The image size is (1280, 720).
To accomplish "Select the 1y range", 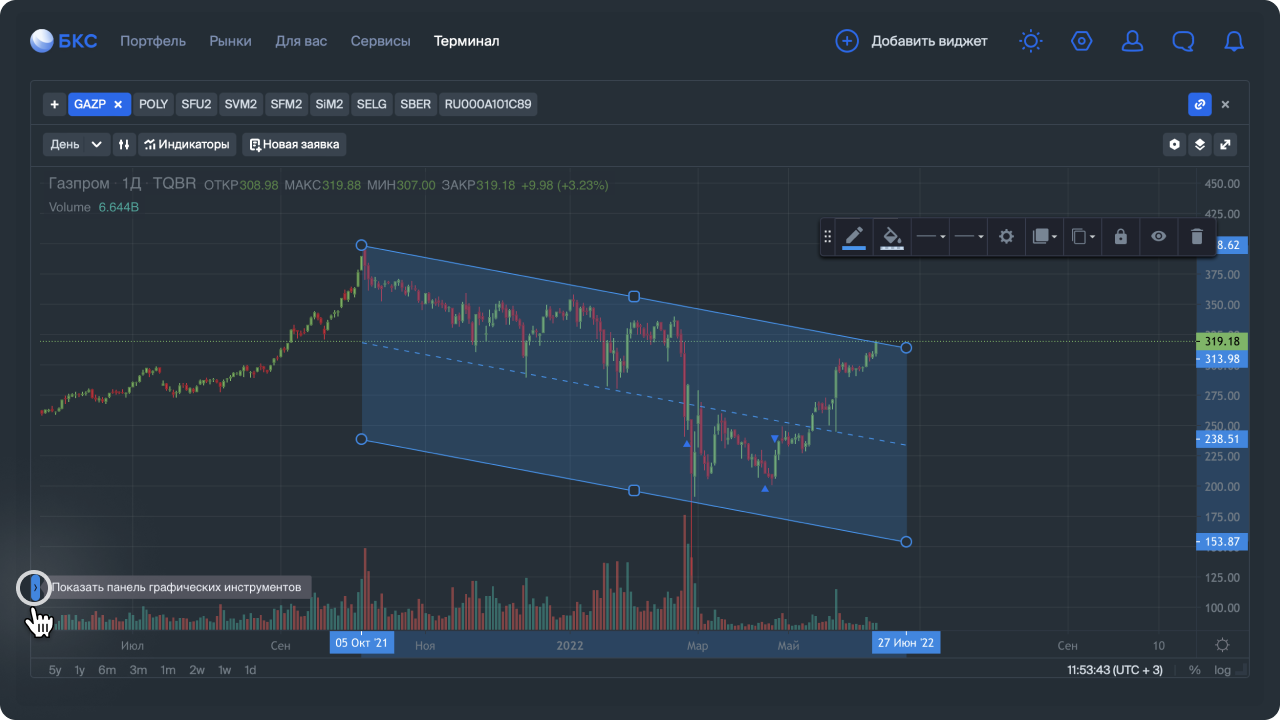I will (x=80, y=670).
